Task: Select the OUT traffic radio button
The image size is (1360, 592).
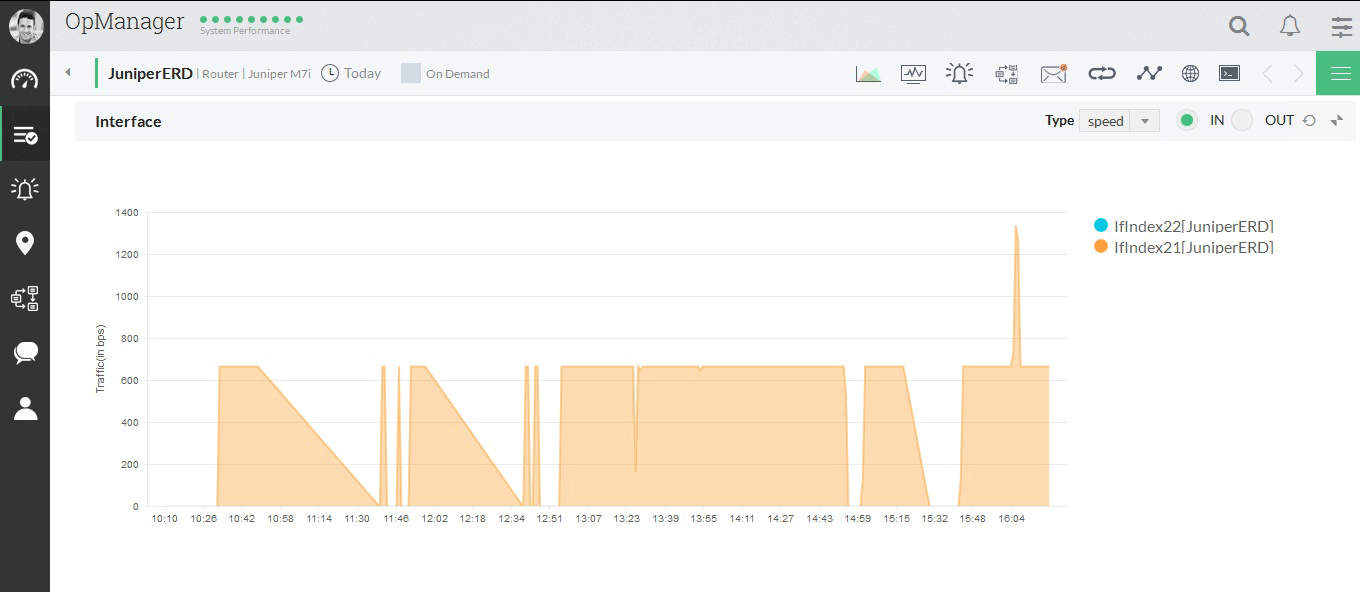Action: pyautogui.click(x=1242, y=120)
